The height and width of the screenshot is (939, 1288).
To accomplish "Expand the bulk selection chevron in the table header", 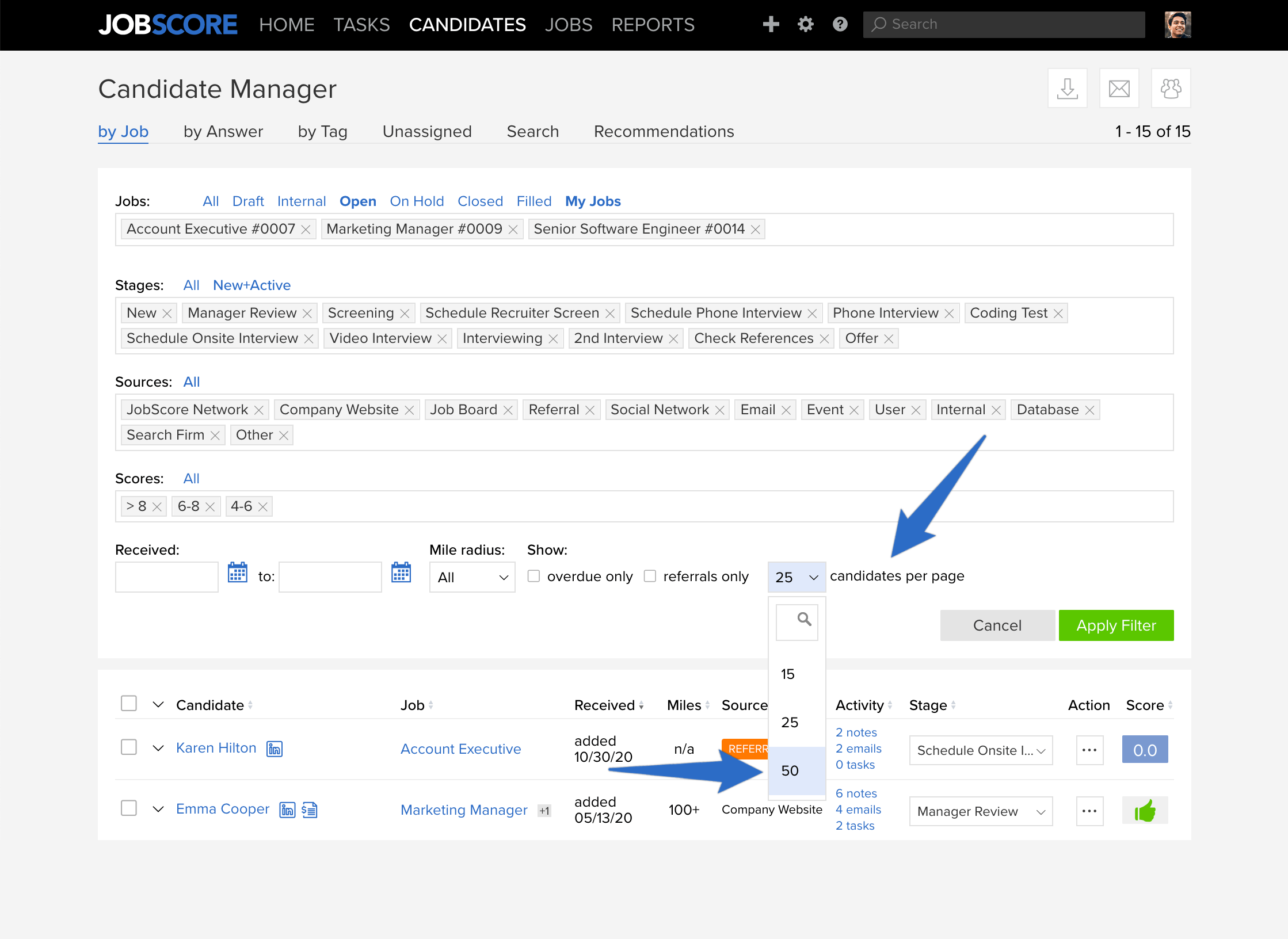I will [x=158, y=705].
